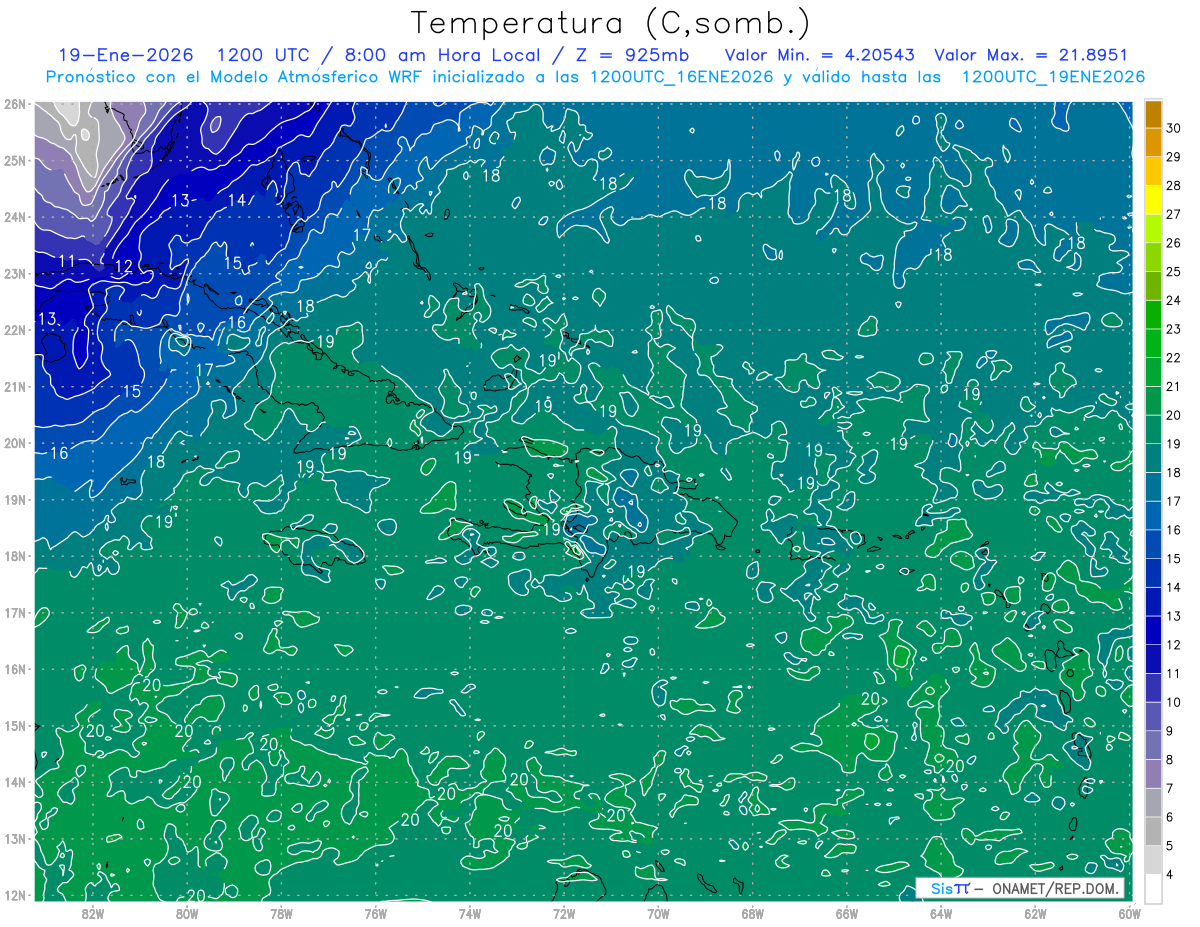The image size is (1200, 927).
Task: Click the colorbar label "30"
Action: click(1174, 129)
